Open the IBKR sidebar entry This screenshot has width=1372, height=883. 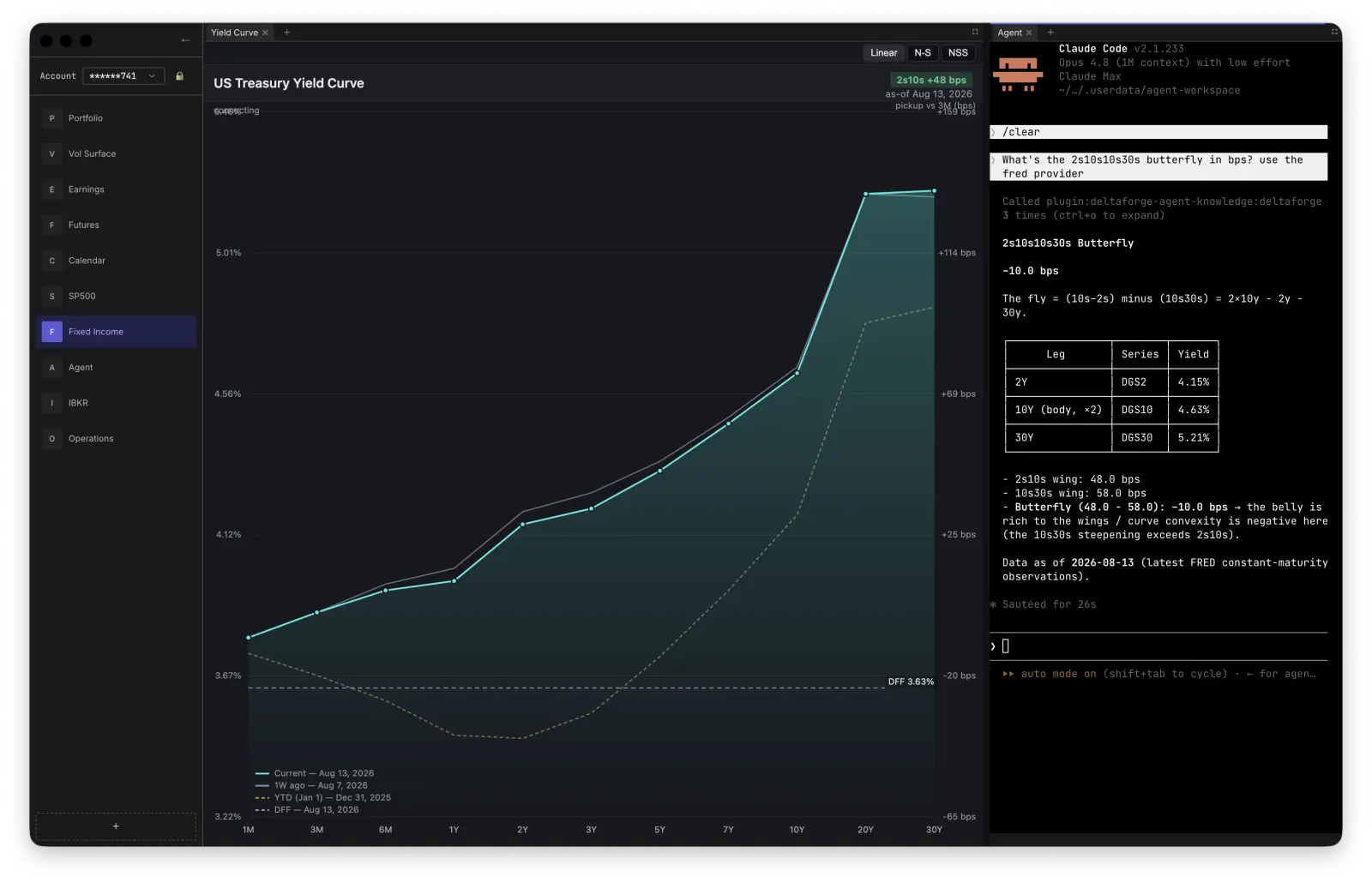[117, 403]
